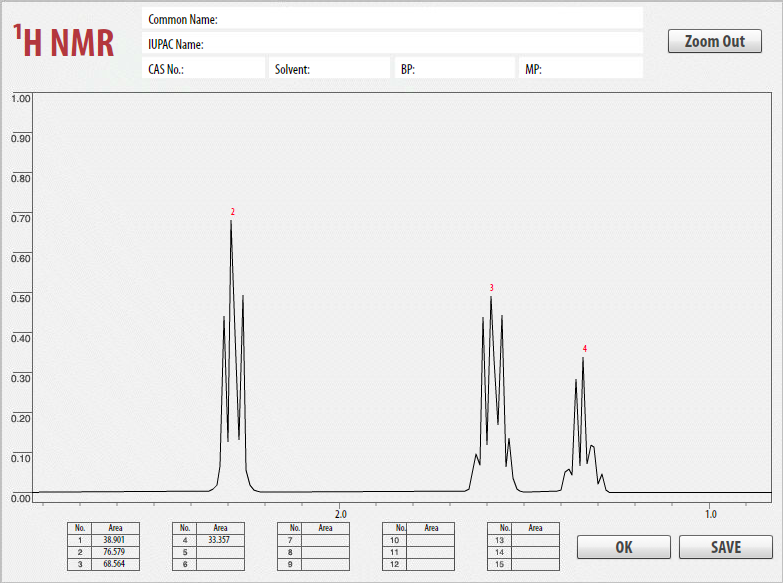The width and height of the screenshot is (783, 583).
Task: Click the MP field
Action: click(581, 68)
